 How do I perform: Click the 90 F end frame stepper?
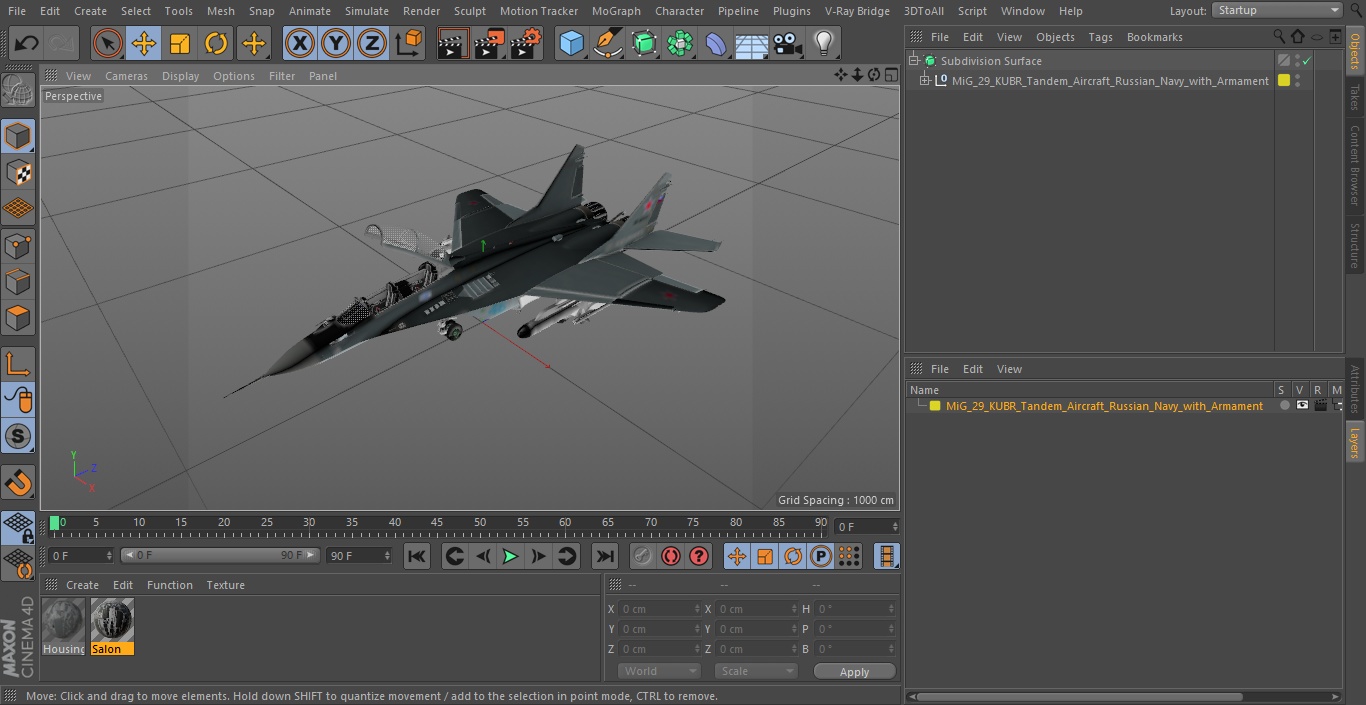(386, 555)
